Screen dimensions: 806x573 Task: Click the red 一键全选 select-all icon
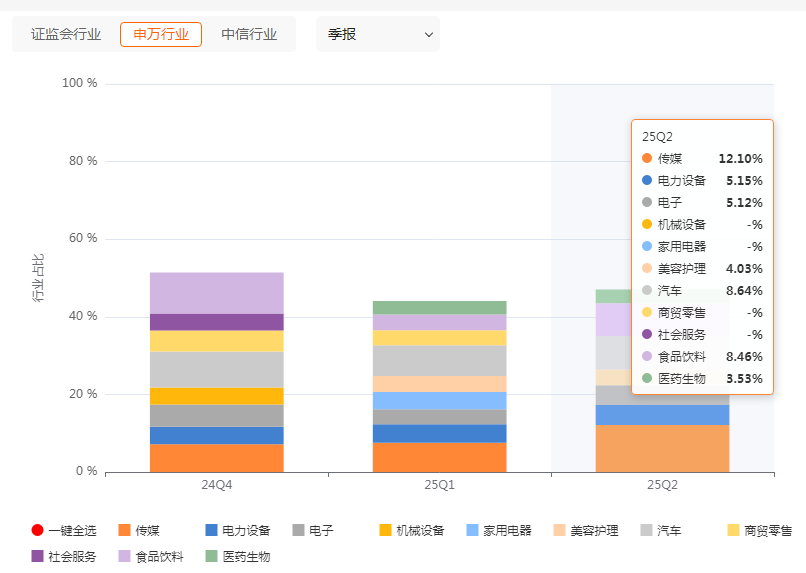[x=38, y=531]
